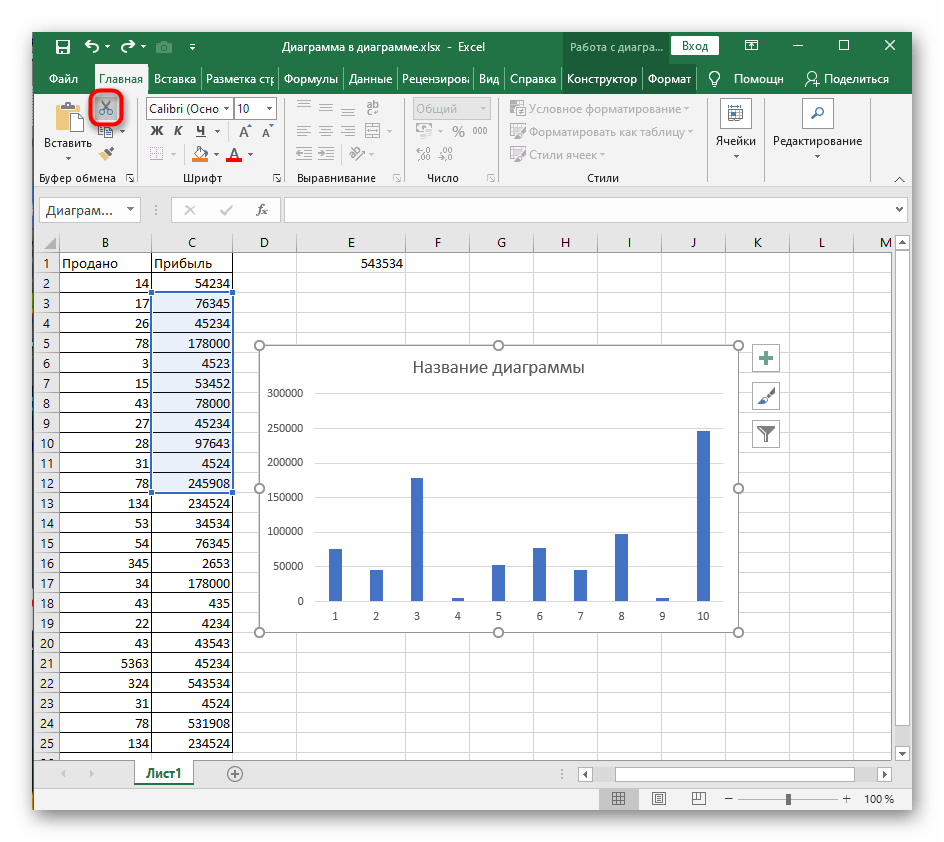Switch to Page Layout view
This screenshot has width=944, height=842.
click(x=657, y=799)
